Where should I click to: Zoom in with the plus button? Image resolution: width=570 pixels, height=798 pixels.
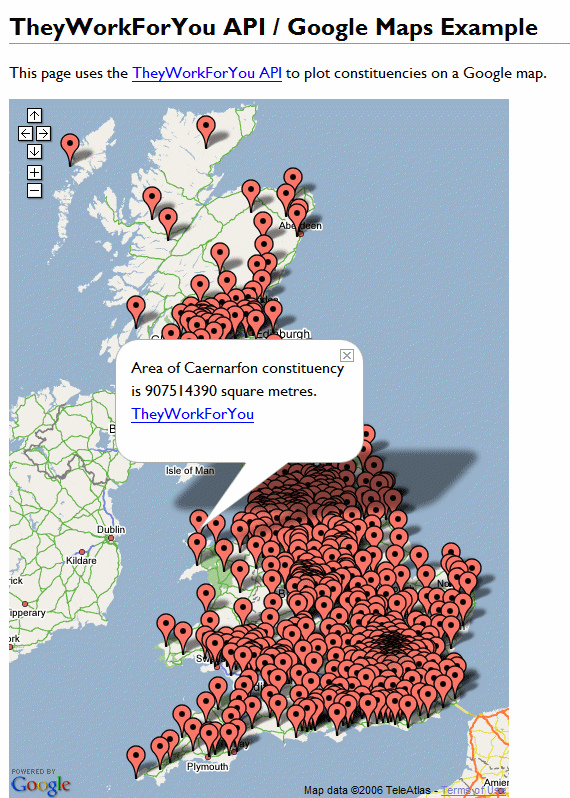34,172
